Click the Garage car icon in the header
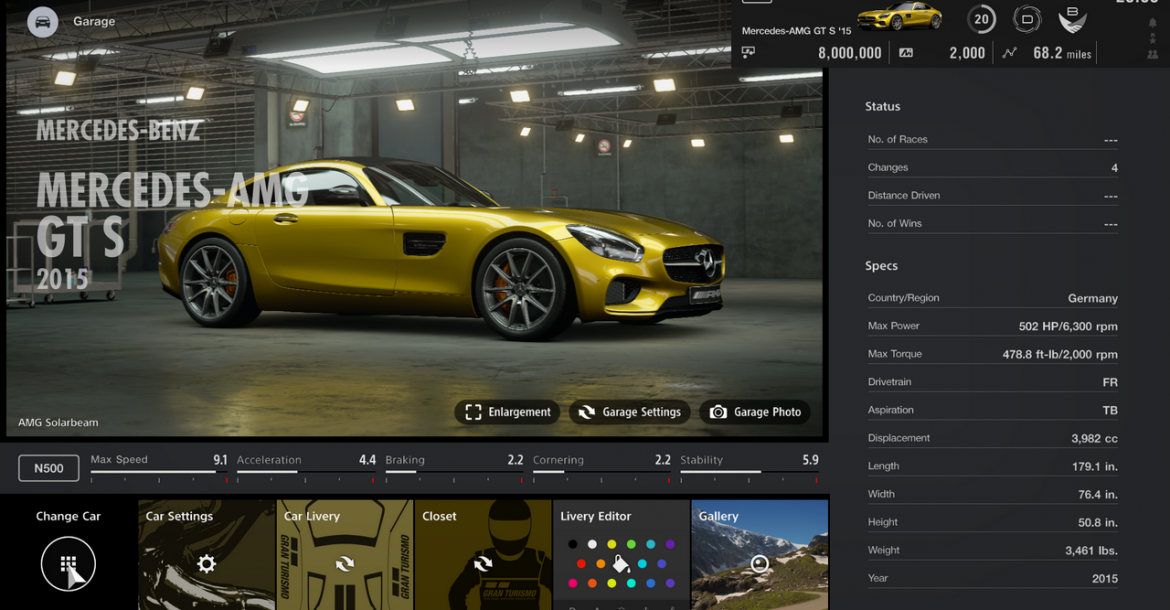 click(x=42, y=21)
